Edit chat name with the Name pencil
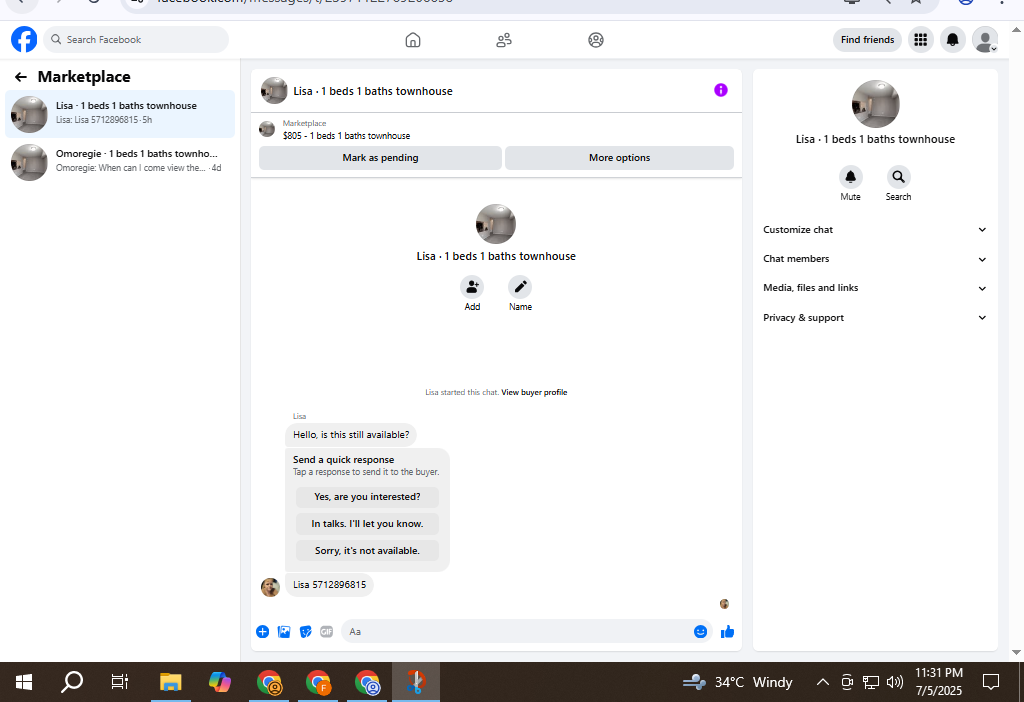The width and height of the screenshot is (1024, 702). click(x=520, y=287)
